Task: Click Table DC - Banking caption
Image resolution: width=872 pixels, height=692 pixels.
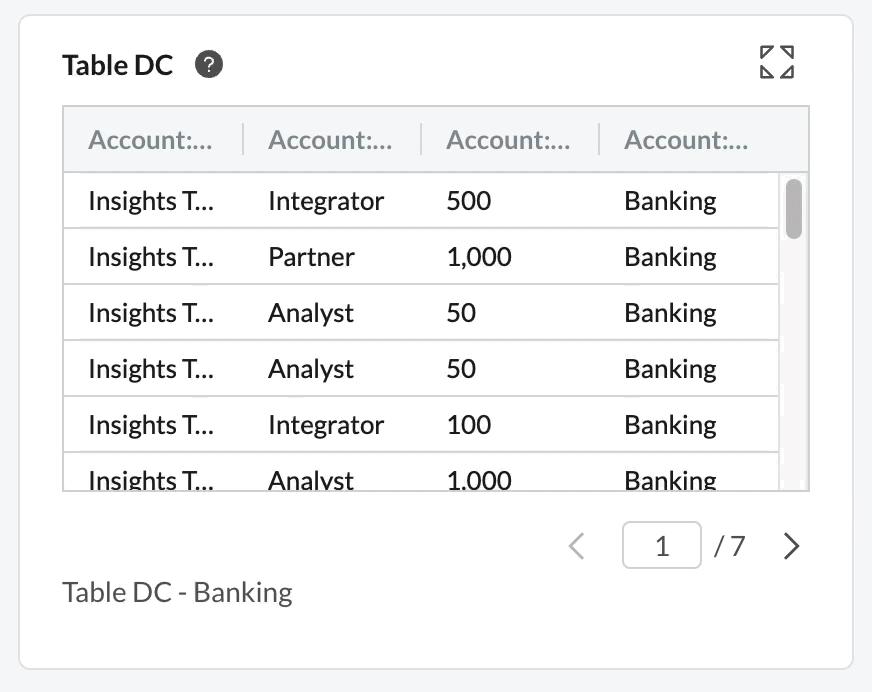Action: tap(177, 592)
